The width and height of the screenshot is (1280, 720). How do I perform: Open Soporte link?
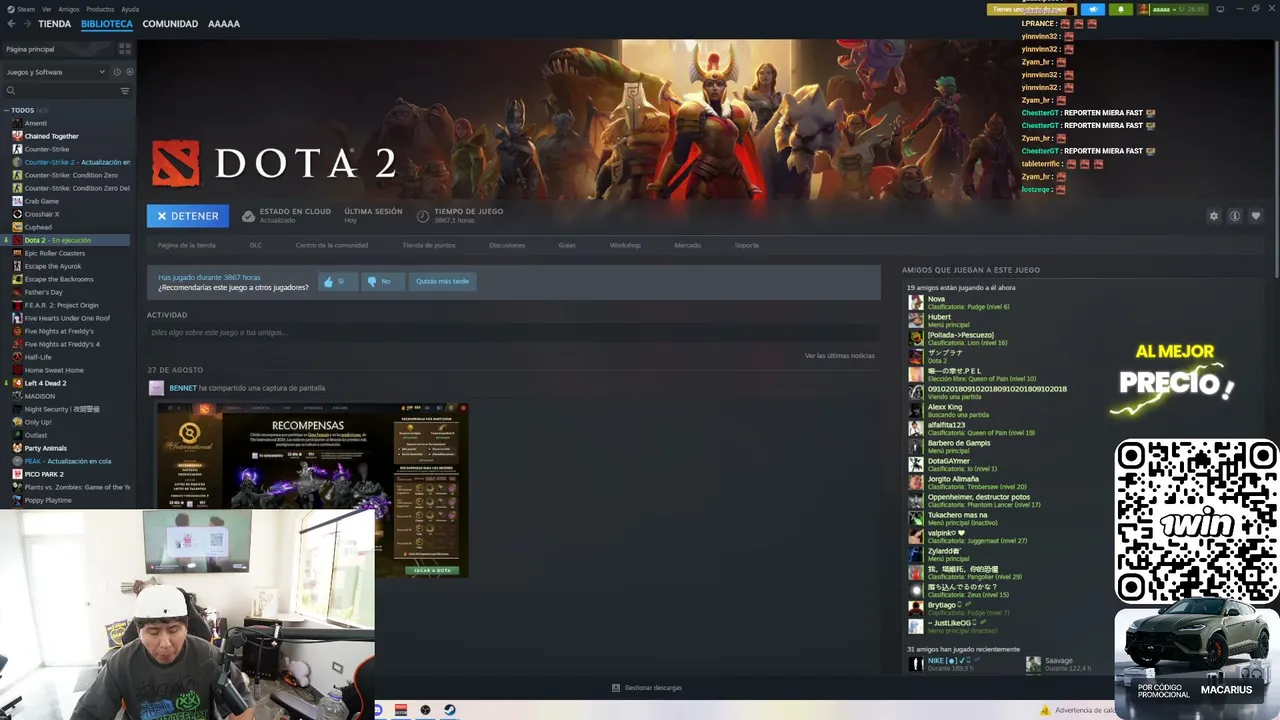(747, 245)
